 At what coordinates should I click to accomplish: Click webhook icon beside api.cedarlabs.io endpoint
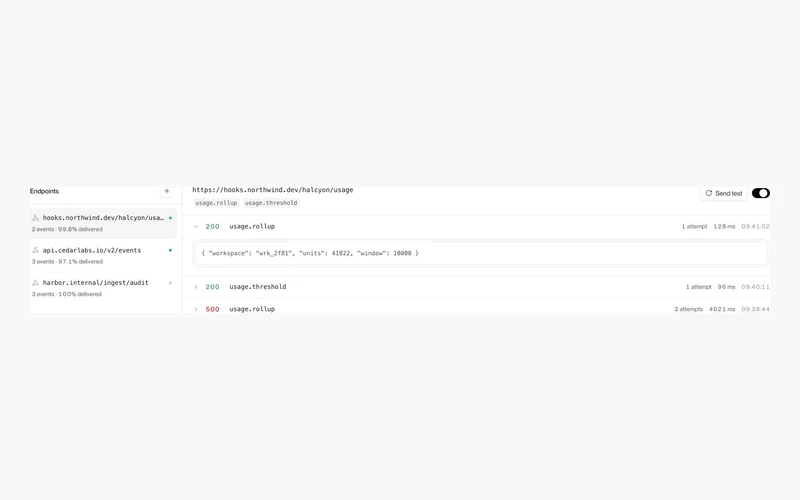click(35, 251)
